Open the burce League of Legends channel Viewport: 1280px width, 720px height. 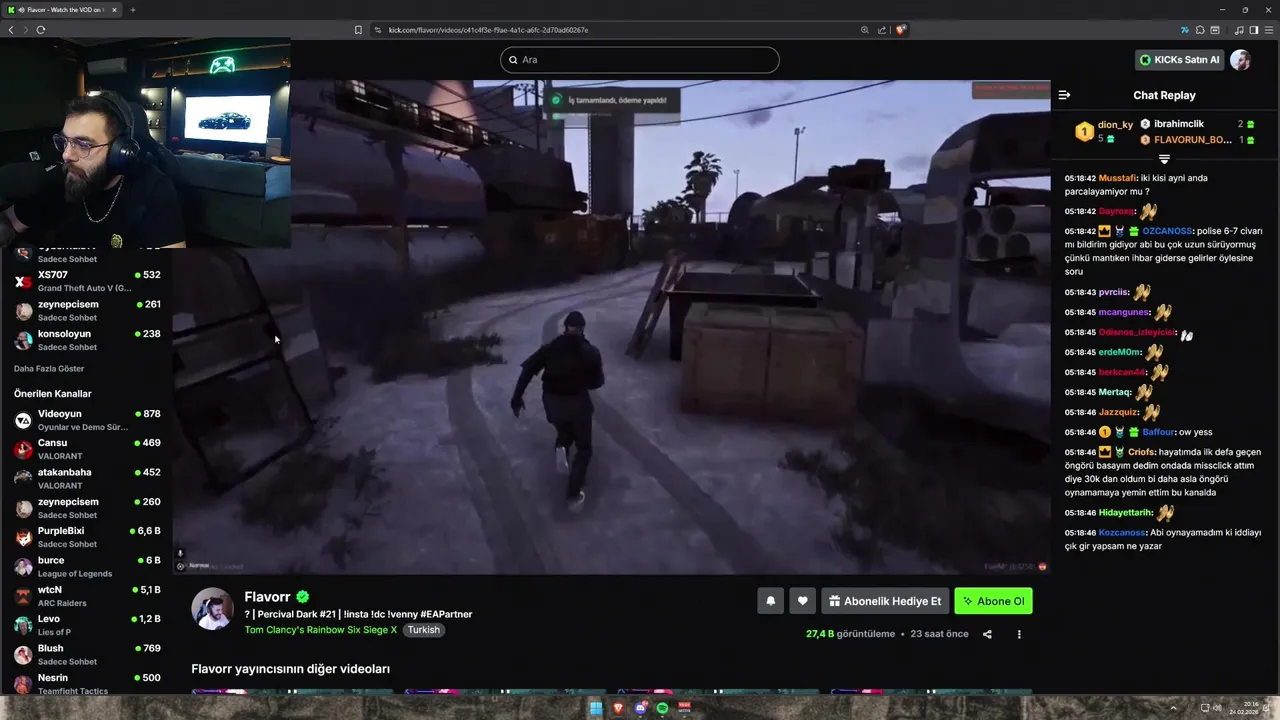point(87,567)
